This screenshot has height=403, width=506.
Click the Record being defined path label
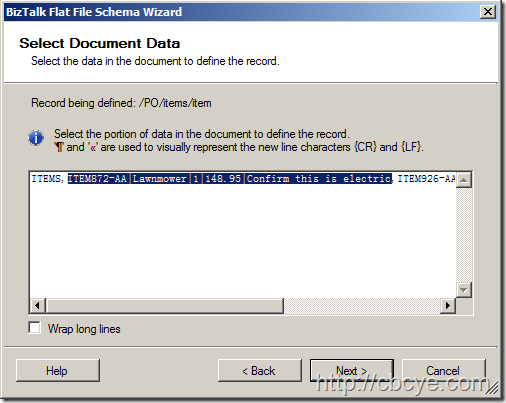point(121,103)
